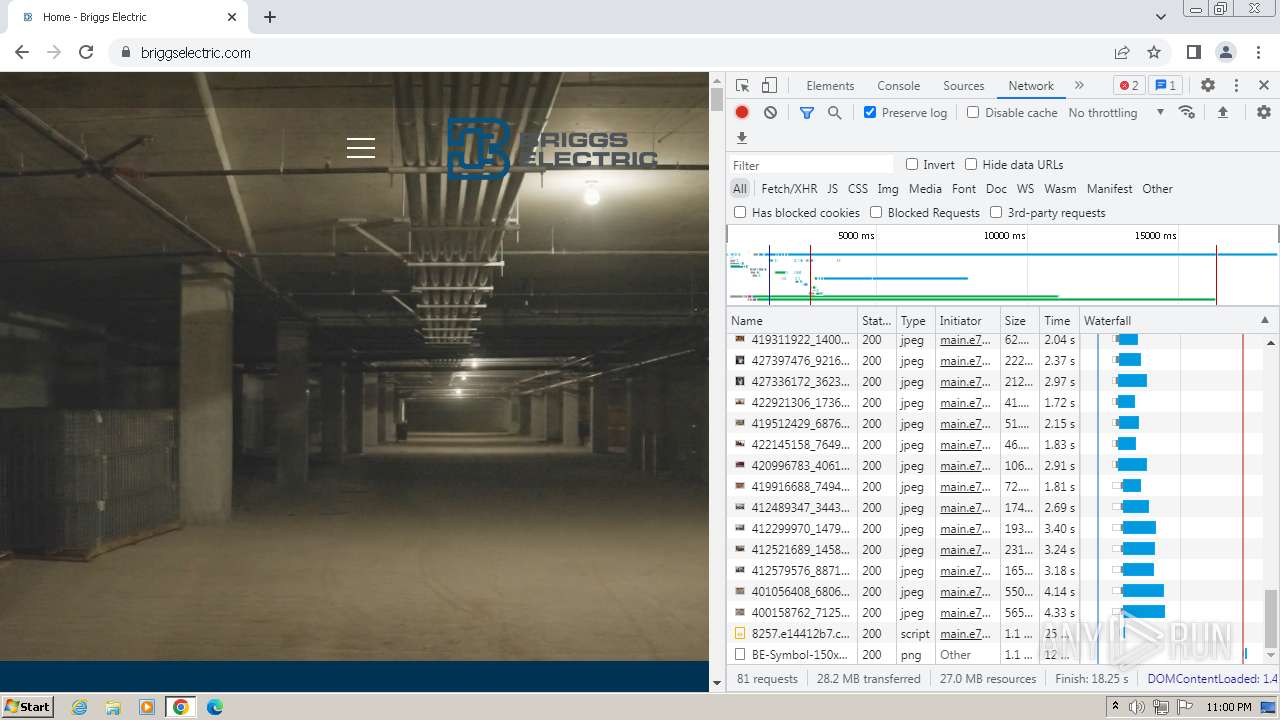
Task: Enable Disable cache checkbox
Action: pos(973,112)
